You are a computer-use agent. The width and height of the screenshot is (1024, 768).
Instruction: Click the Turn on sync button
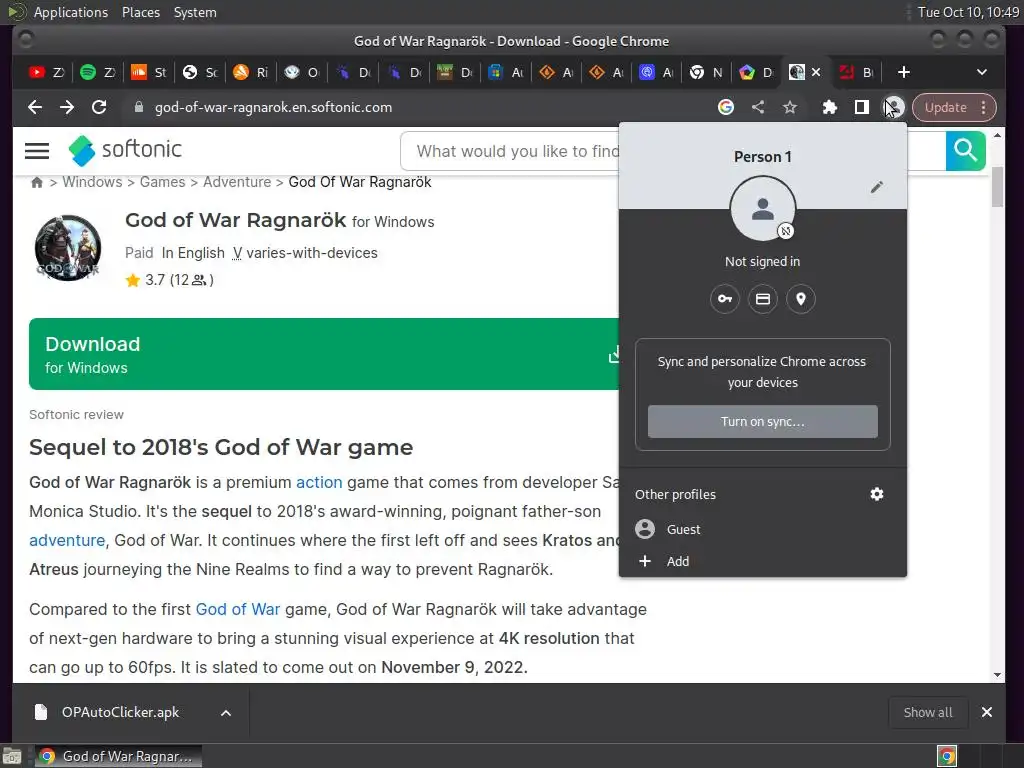763,421
